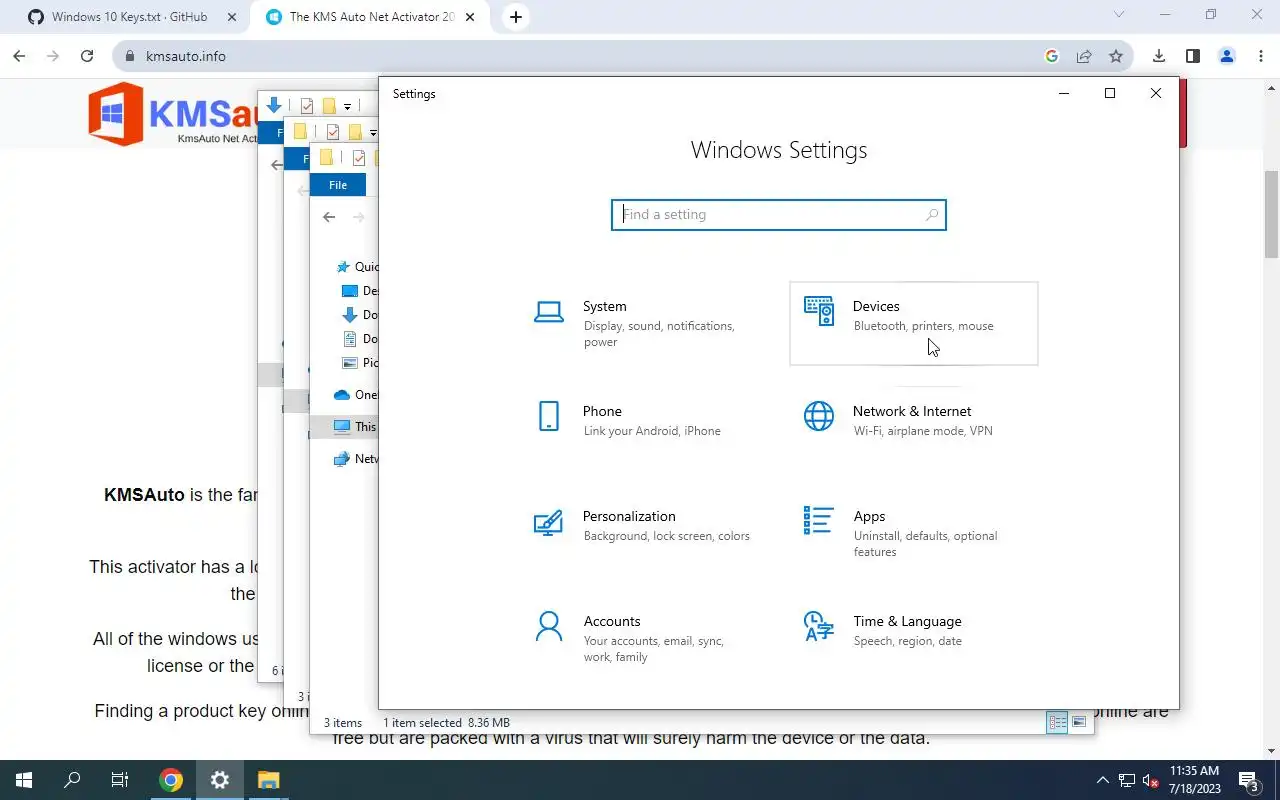
Task: Open Quick Access Toolbar dropdown in rearmost Explorer
Action: [x=347, y=106]
